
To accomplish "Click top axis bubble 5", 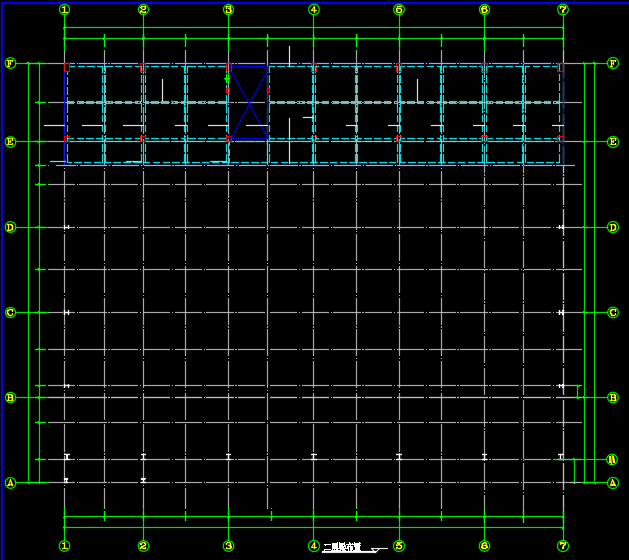I will click(399, 10).
